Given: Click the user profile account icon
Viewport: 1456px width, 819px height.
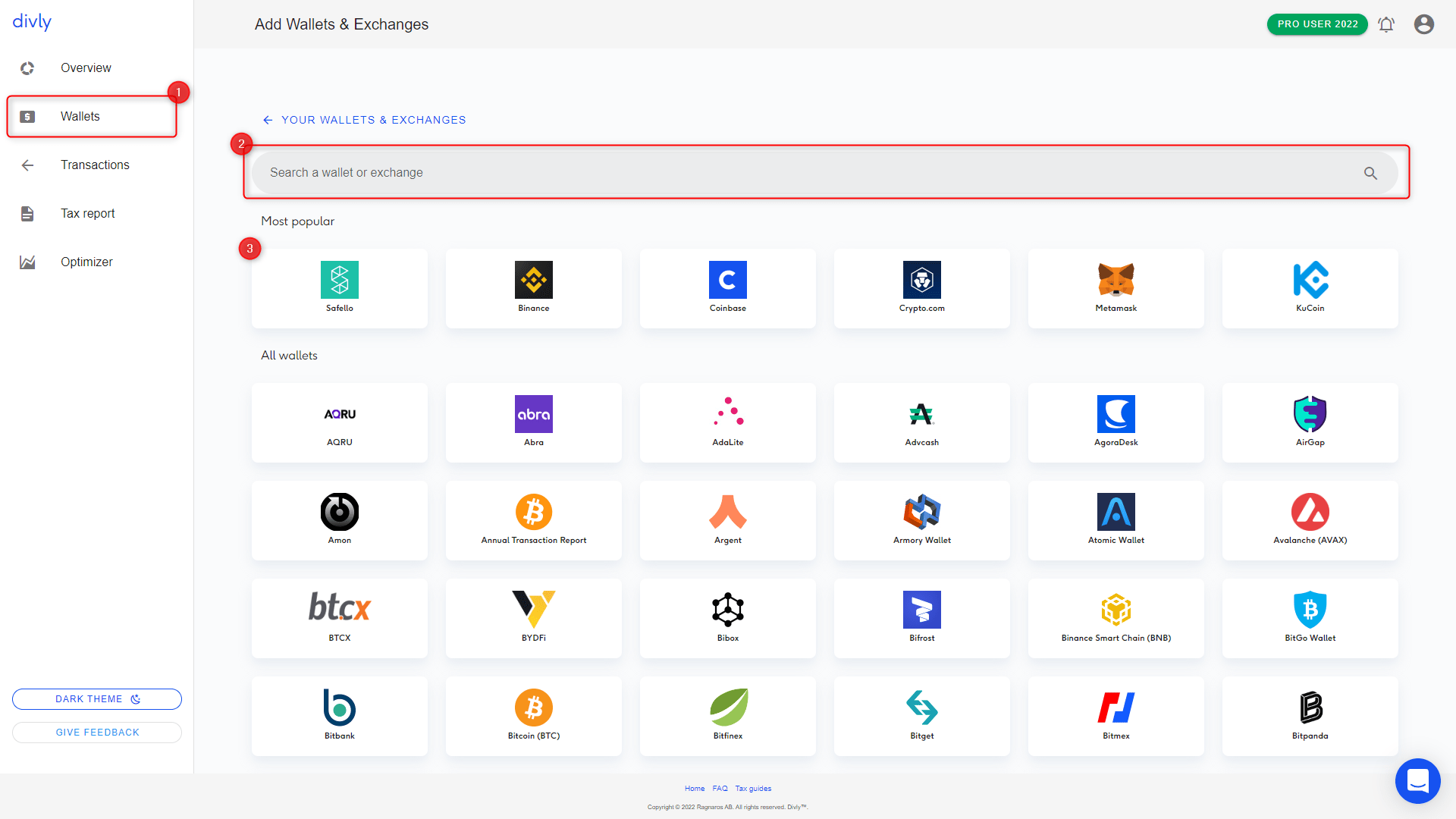Looking at the screenshot, I should click(1423, 24).
